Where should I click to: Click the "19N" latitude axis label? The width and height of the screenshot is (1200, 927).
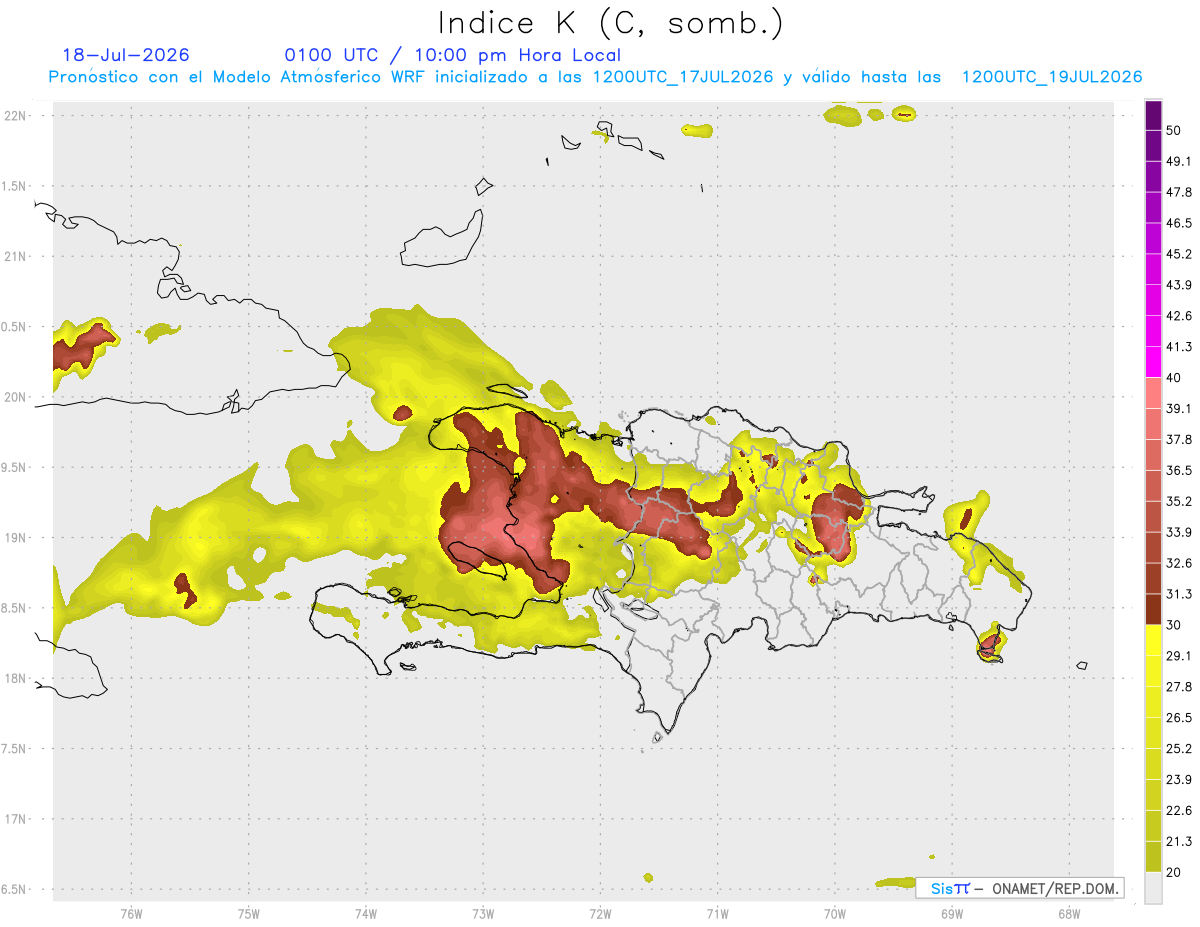point(16,538)
